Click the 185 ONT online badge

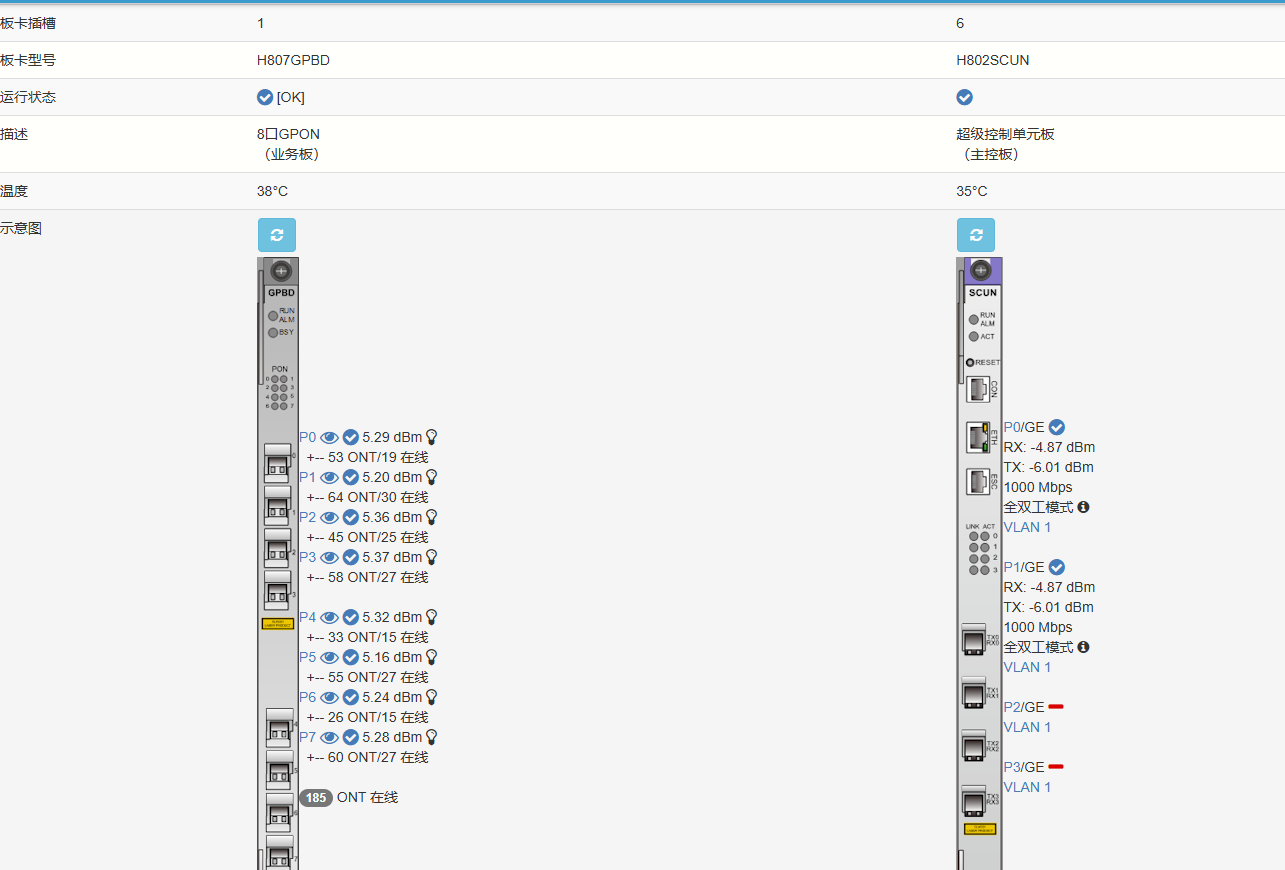tap(316, 798)
